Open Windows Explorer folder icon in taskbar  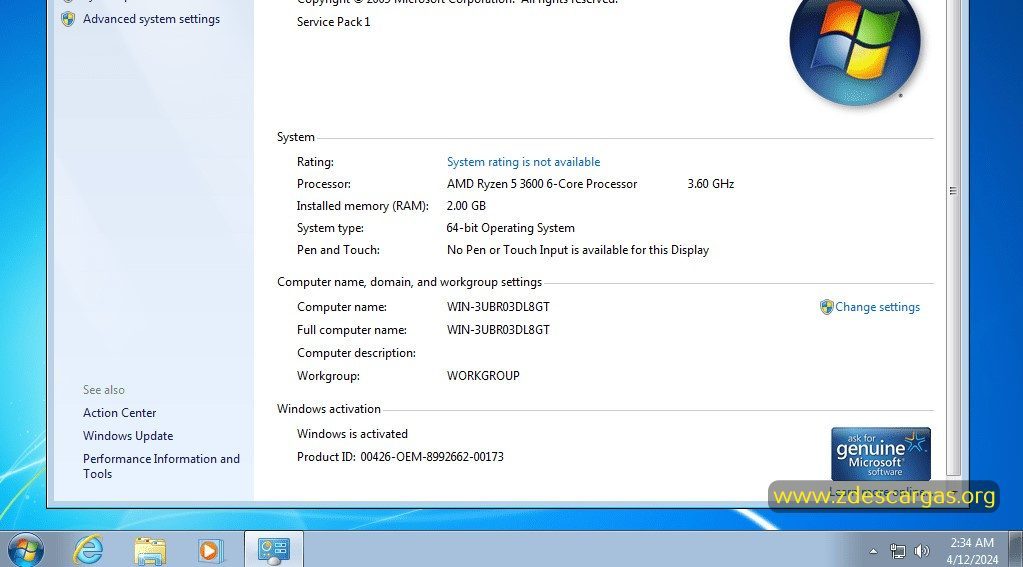coord(150,550)
